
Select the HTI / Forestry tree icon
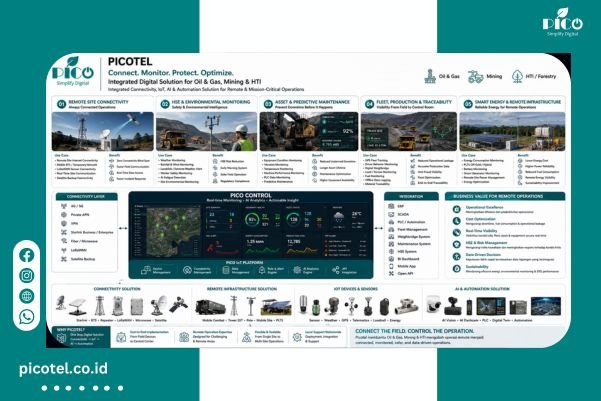(517, 77)
